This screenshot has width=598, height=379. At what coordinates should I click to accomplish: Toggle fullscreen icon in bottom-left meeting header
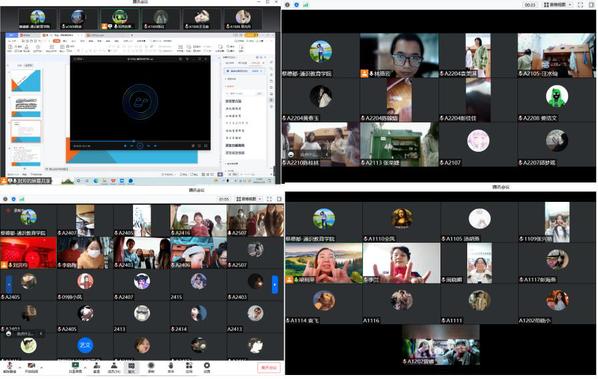269,199
